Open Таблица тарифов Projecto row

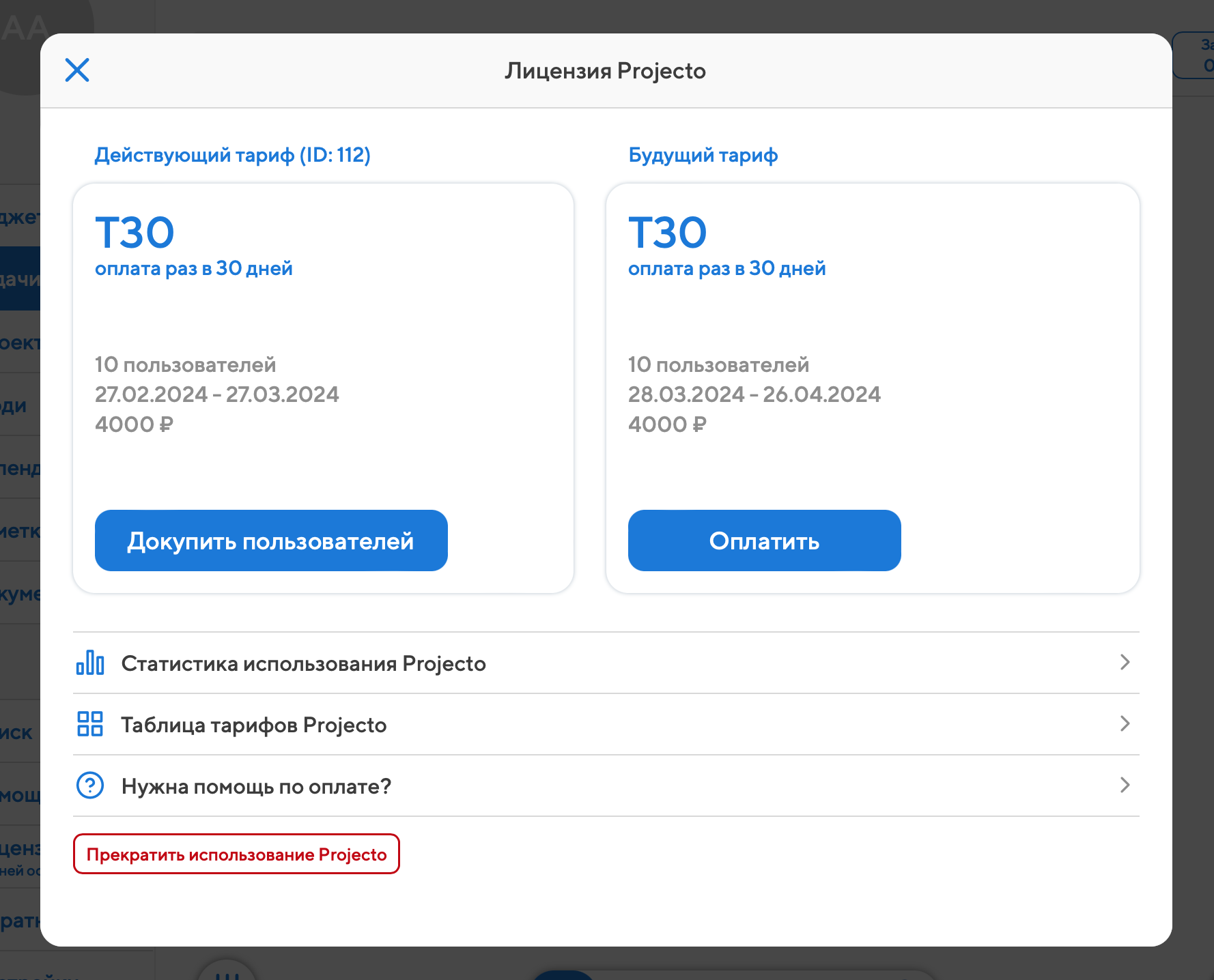click(606, 724)
